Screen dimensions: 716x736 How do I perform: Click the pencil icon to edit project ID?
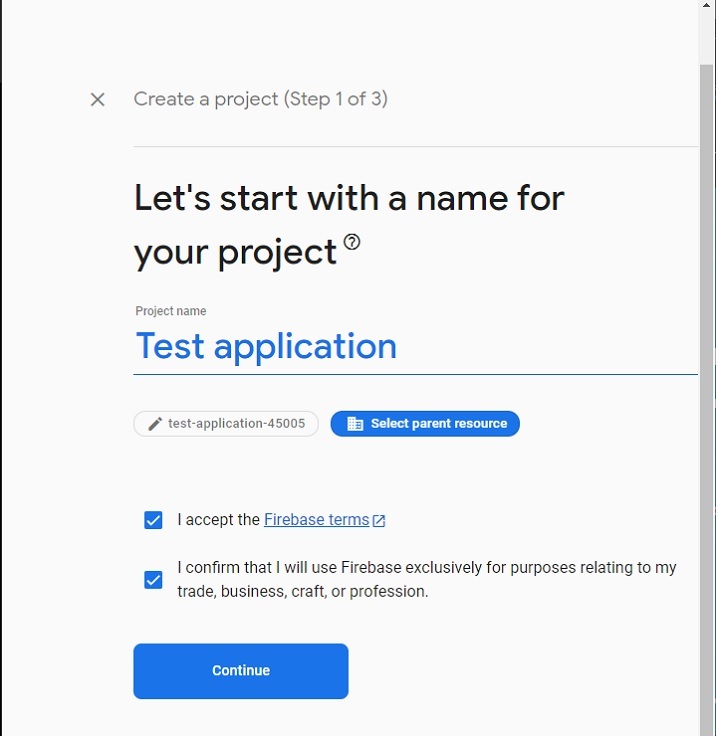tap(155, 424)
